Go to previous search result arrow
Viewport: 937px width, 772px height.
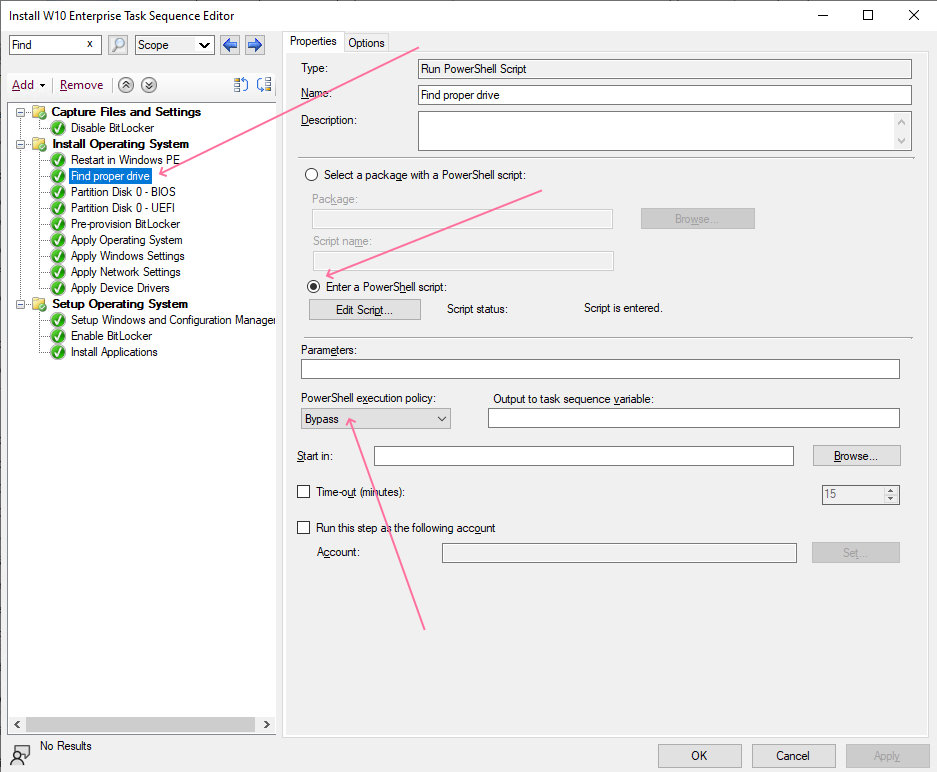click(x=230, y=45)
